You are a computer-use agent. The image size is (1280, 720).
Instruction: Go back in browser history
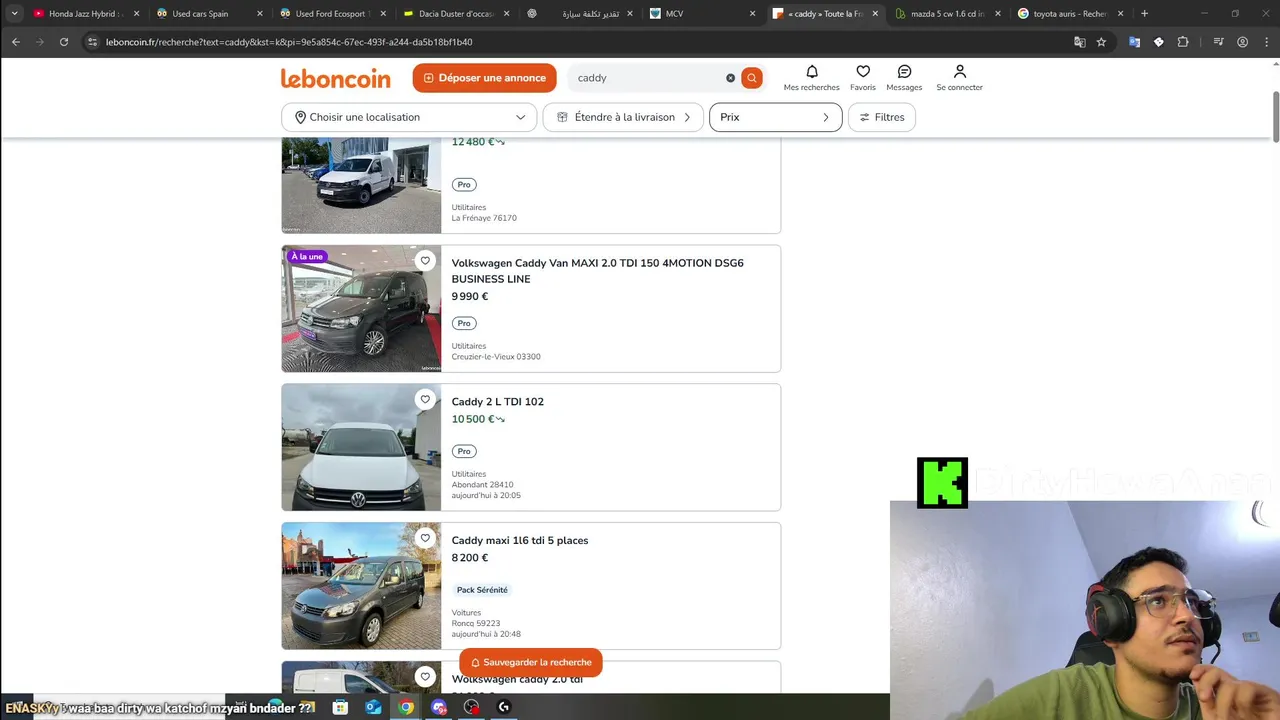tap(16, 42)
